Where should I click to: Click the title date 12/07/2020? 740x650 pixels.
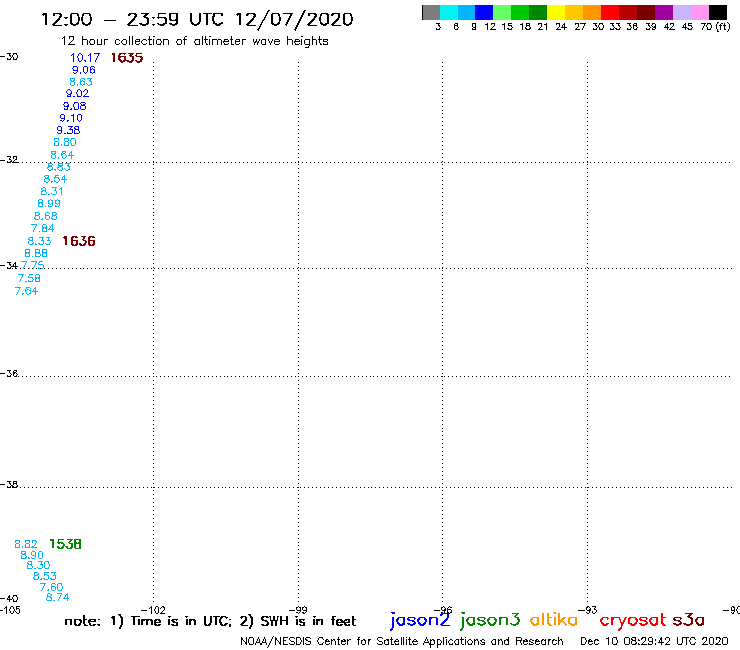pyautogui.click(x=294, y=20)
